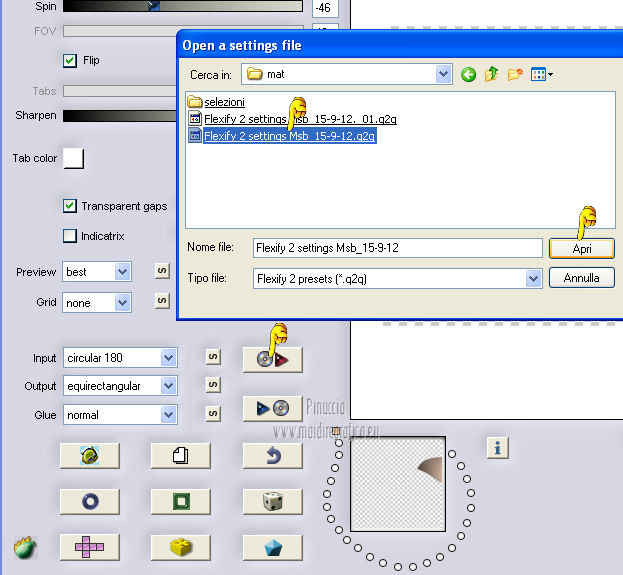Expand the Tipo file type dropdown
The width and height of the screenshot is (623, 575).
pyautogui.click(x=533, y=279)
